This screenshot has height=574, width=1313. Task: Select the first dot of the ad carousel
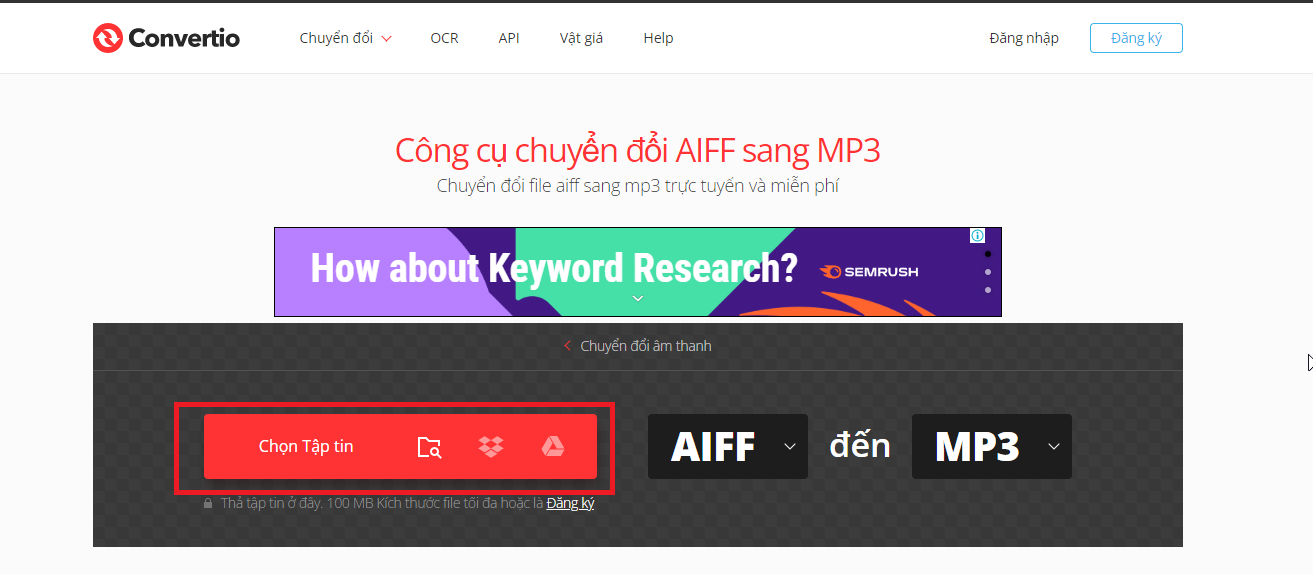988,254
